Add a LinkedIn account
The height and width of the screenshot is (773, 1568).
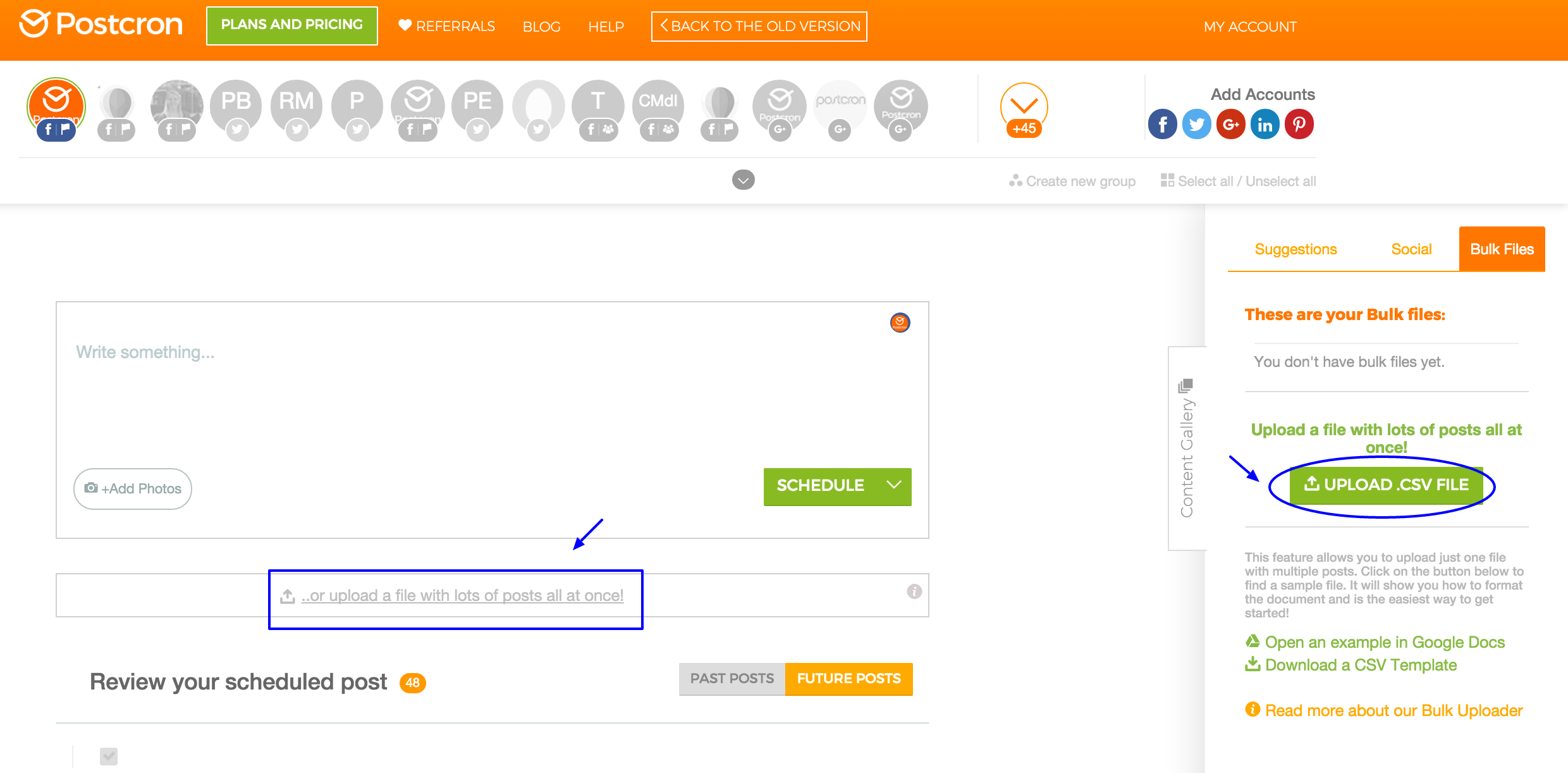[x=1265, y=124]
